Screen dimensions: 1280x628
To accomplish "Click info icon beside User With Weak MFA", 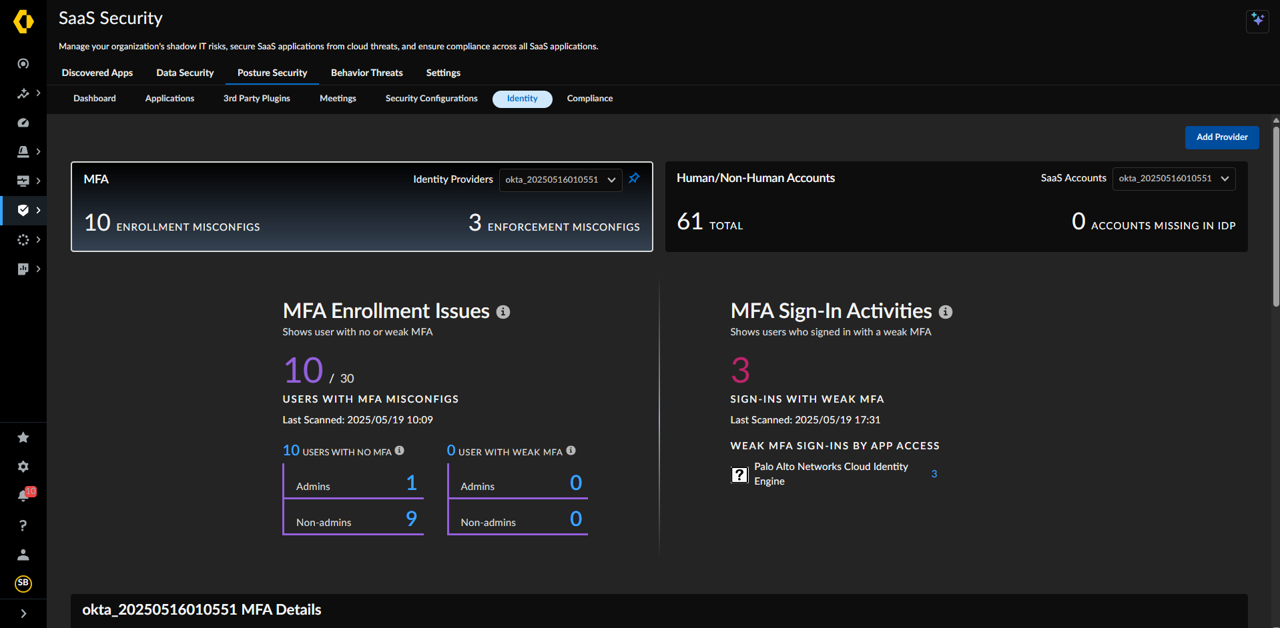I will tap(571, 451).
